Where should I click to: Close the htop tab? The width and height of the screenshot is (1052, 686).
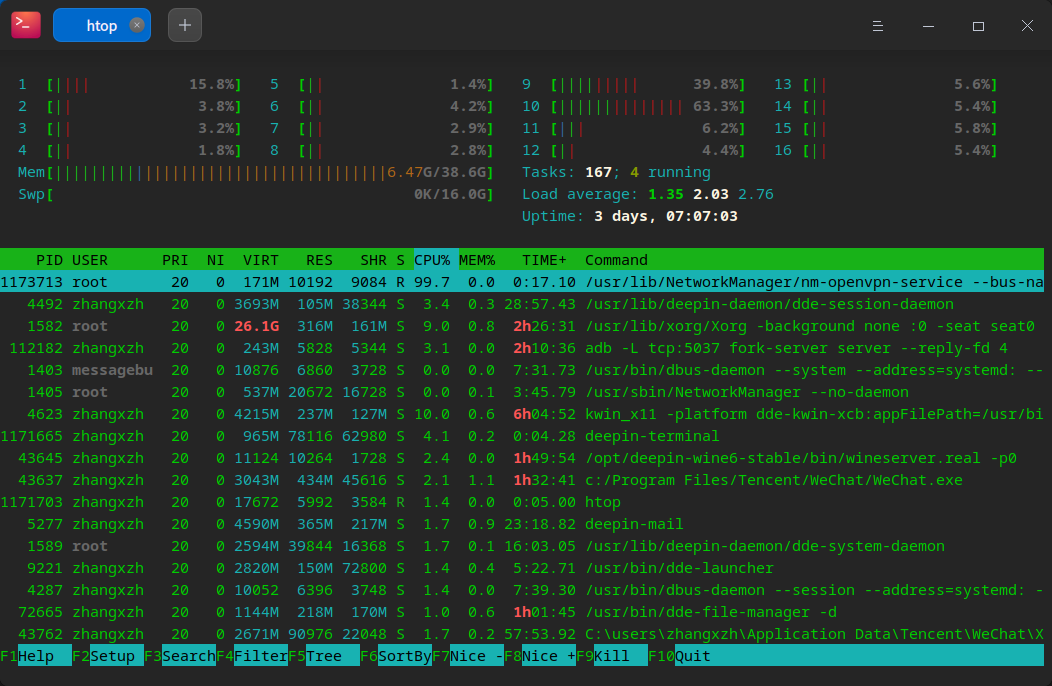tap(137, 25)
